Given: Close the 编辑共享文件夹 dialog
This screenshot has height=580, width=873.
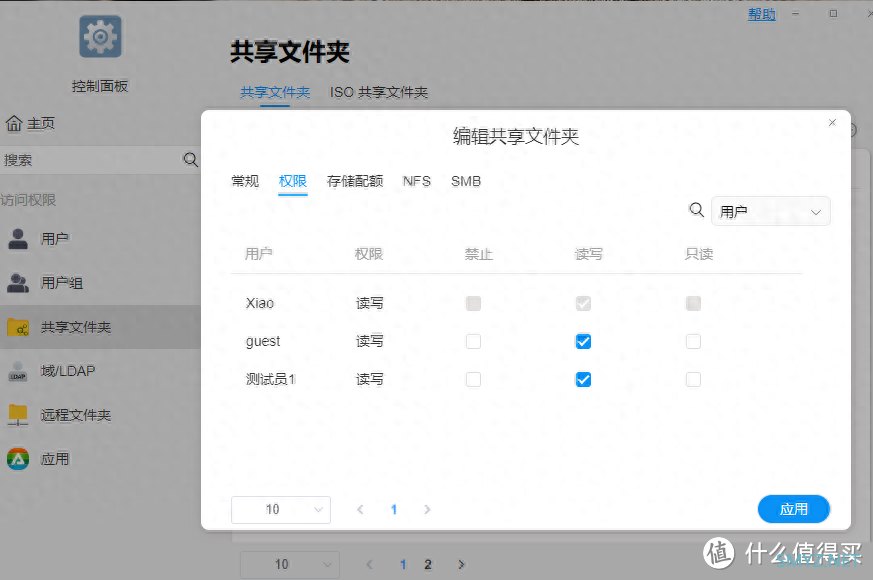Looking at the screenshot, I should coord(832,122).
